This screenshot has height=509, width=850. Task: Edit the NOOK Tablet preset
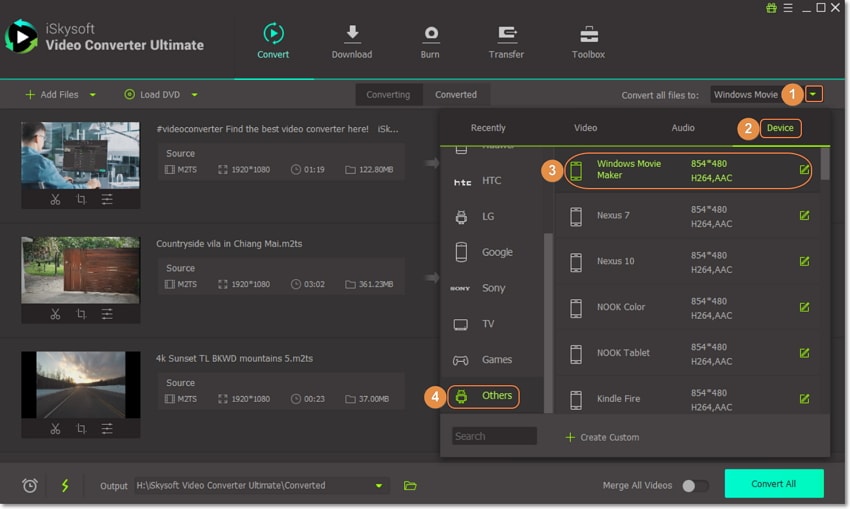pyautogui.click(x=804, y=353)
